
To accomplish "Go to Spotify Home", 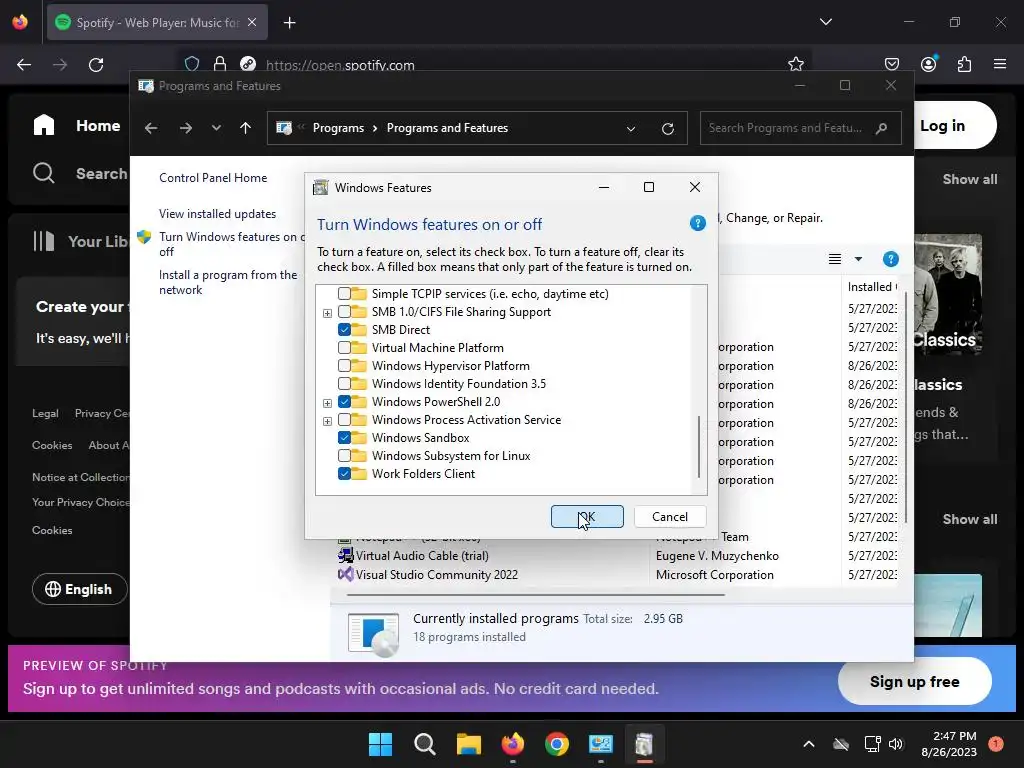I will (x=77, y=125).
